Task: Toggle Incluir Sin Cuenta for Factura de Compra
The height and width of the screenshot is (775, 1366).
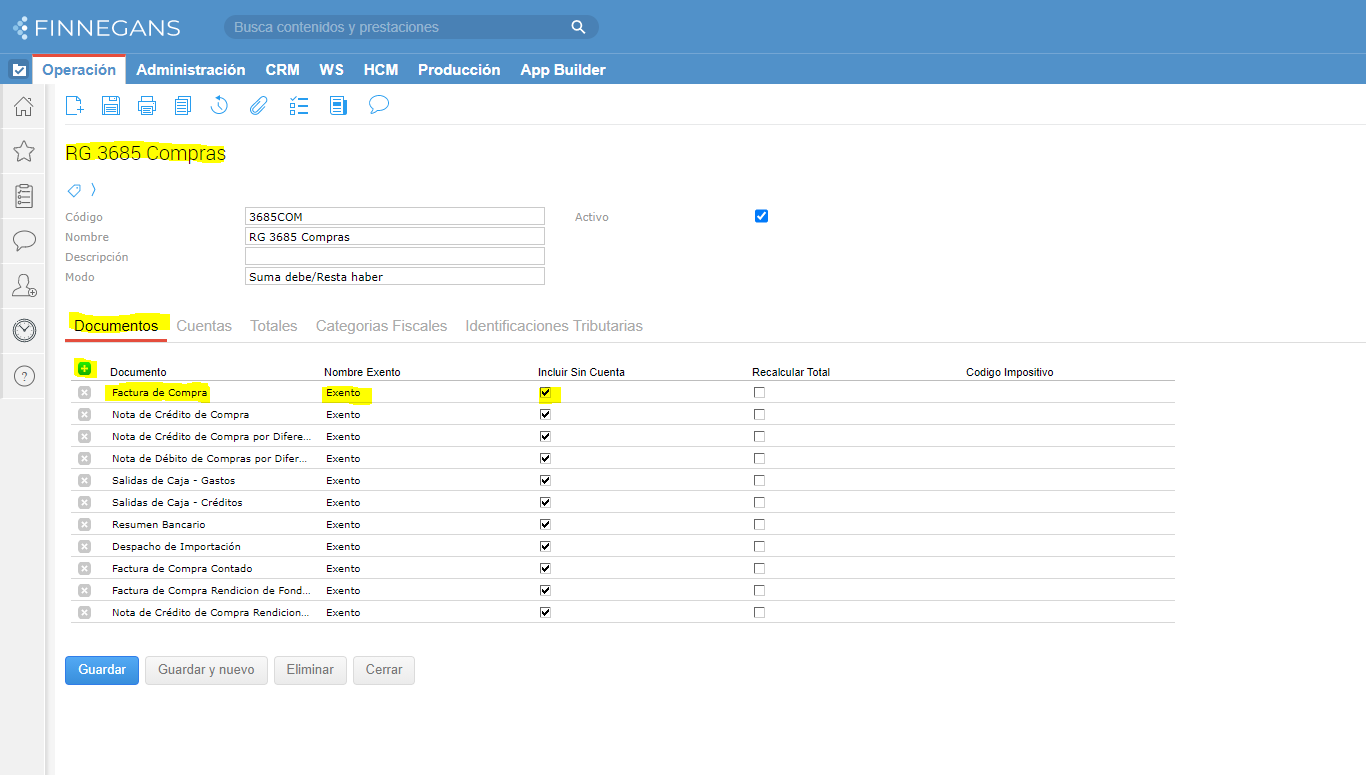Action: 545,393
